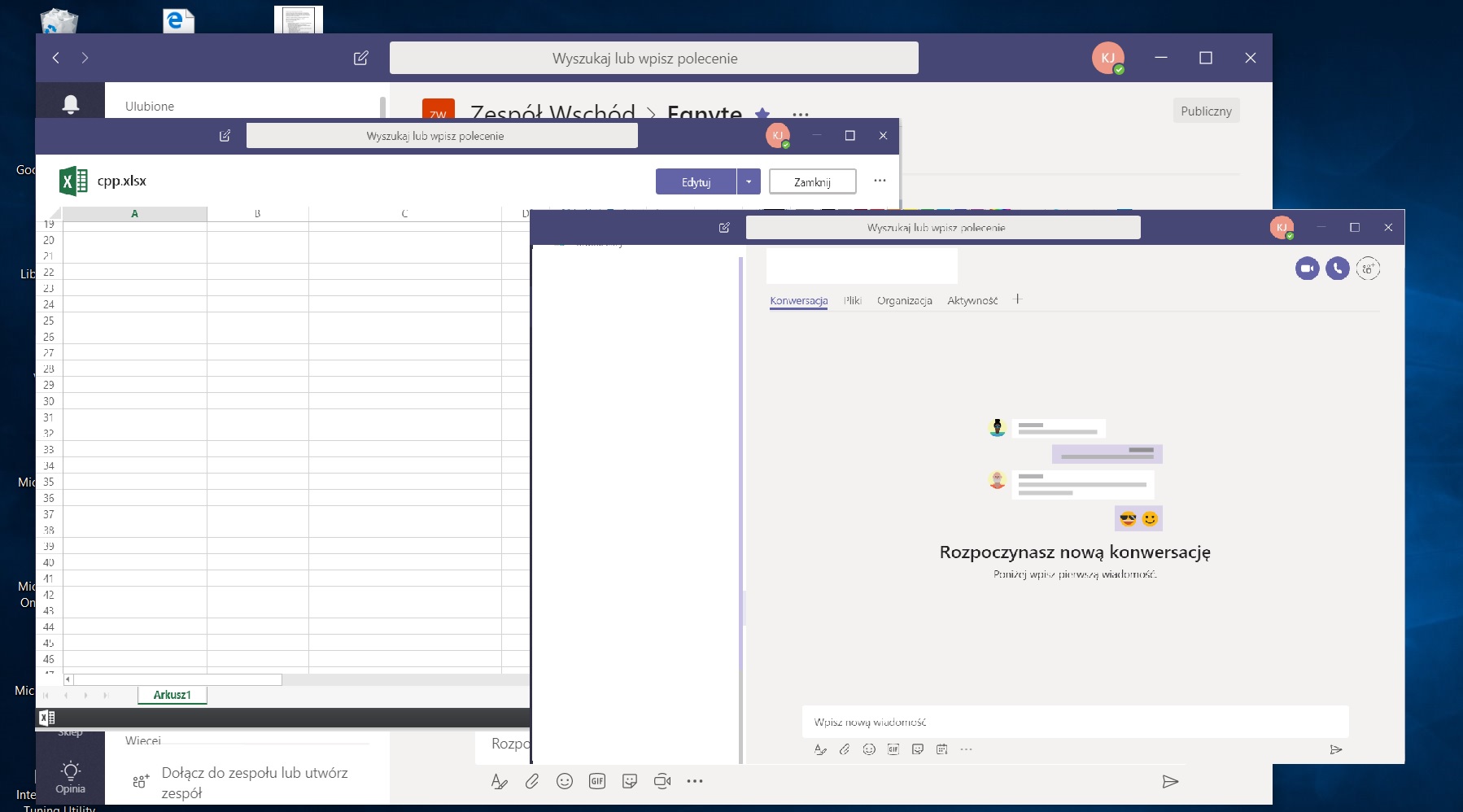This screenshot has width=1463, height=812.
Task: Select column A header in spreadsheet
Action: pos(135,214)
